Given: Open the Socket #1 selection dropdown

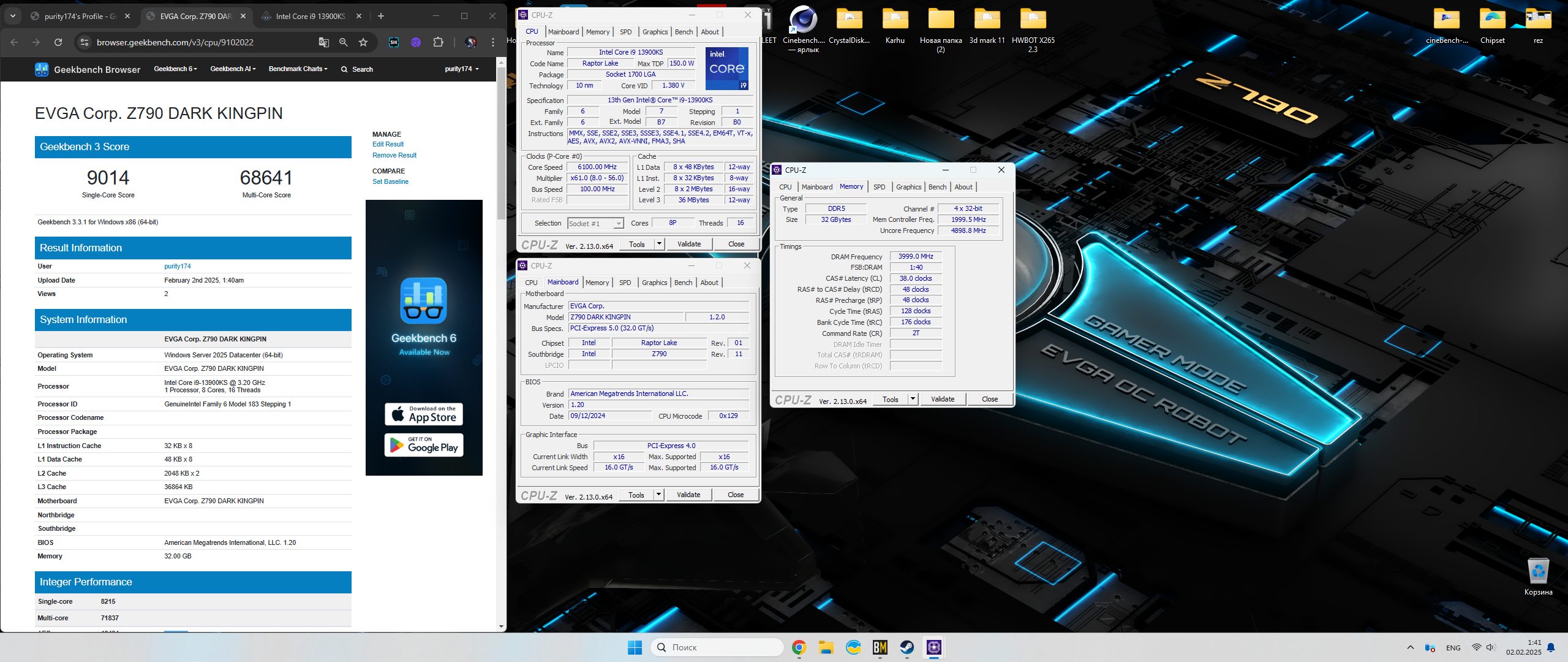Looking at the screenshot, I should click(x=619, y=224).
